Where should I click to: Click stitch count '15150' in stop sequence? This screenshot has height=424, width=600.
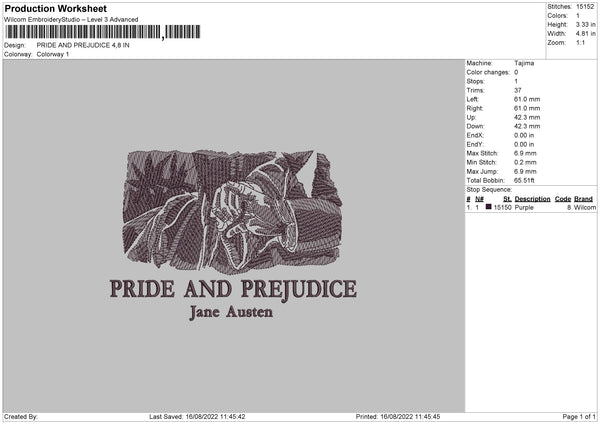(x=502, y=207)
